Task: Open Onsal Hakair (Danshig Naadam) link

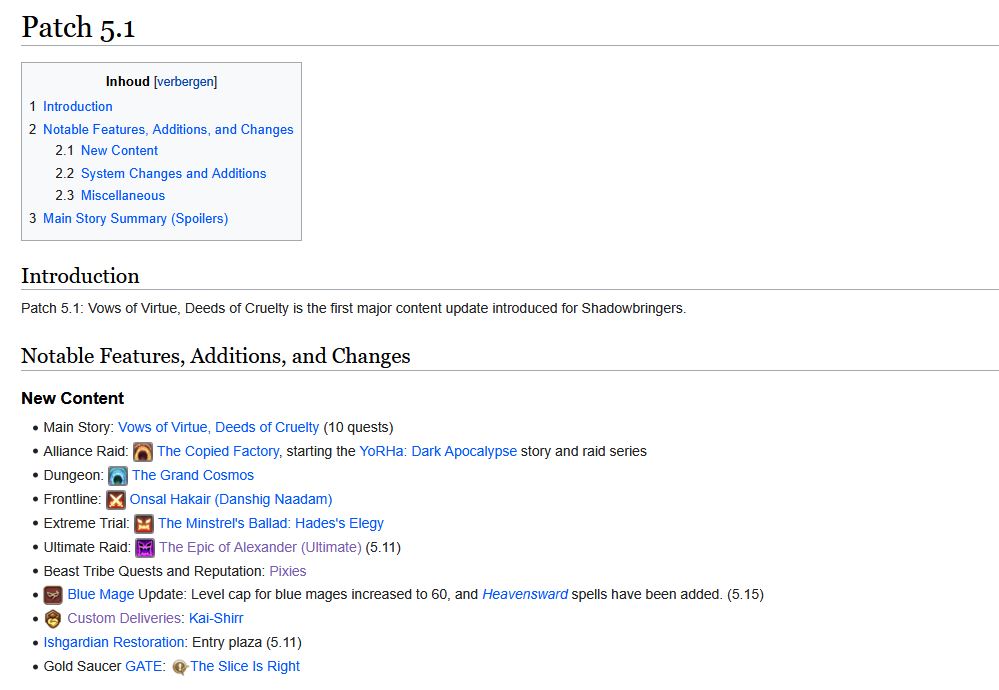Action: click(231, 500)
